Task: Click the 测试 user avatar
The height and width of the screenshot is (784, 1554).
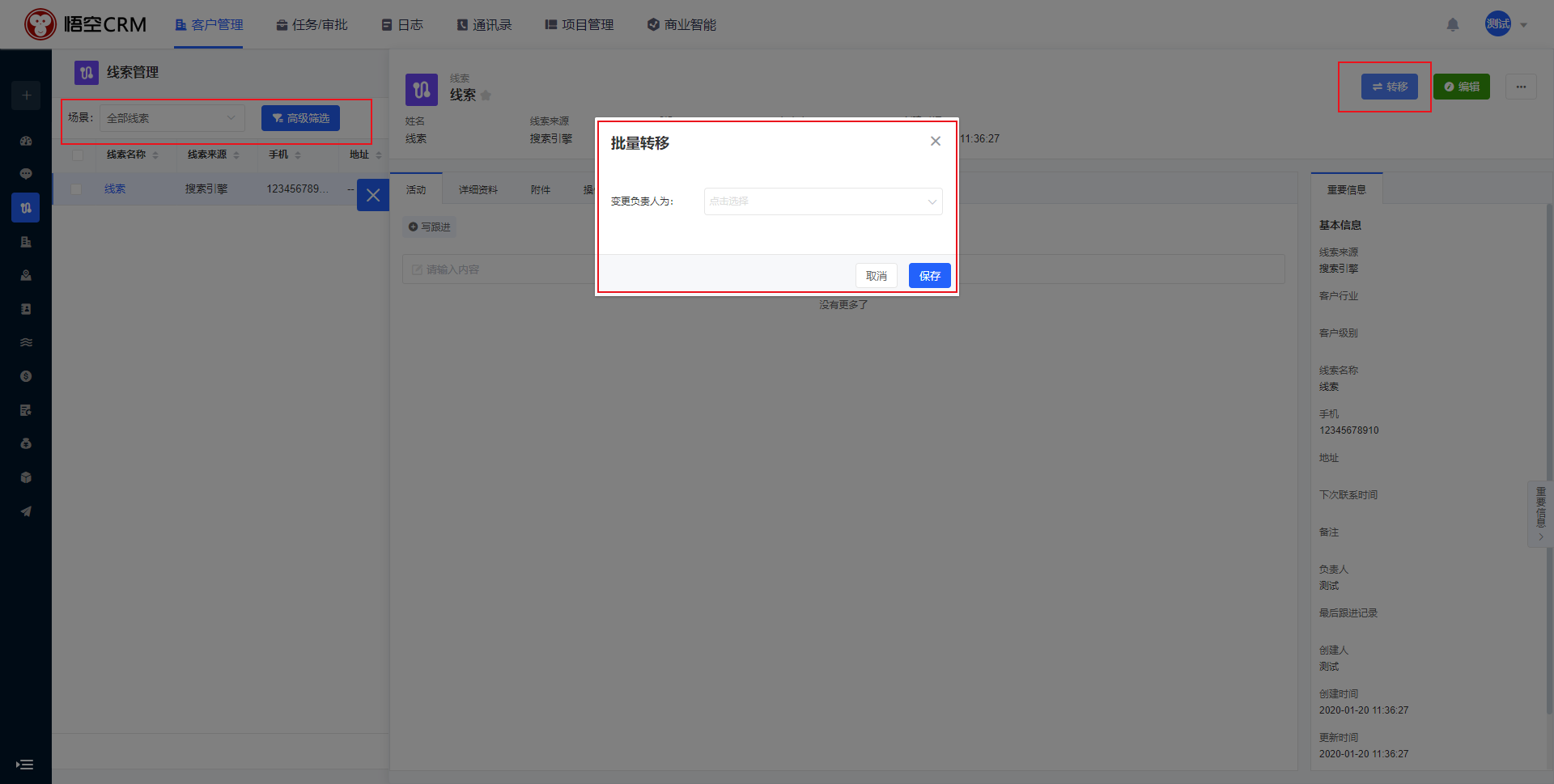Action: [x=1498, y=23]
